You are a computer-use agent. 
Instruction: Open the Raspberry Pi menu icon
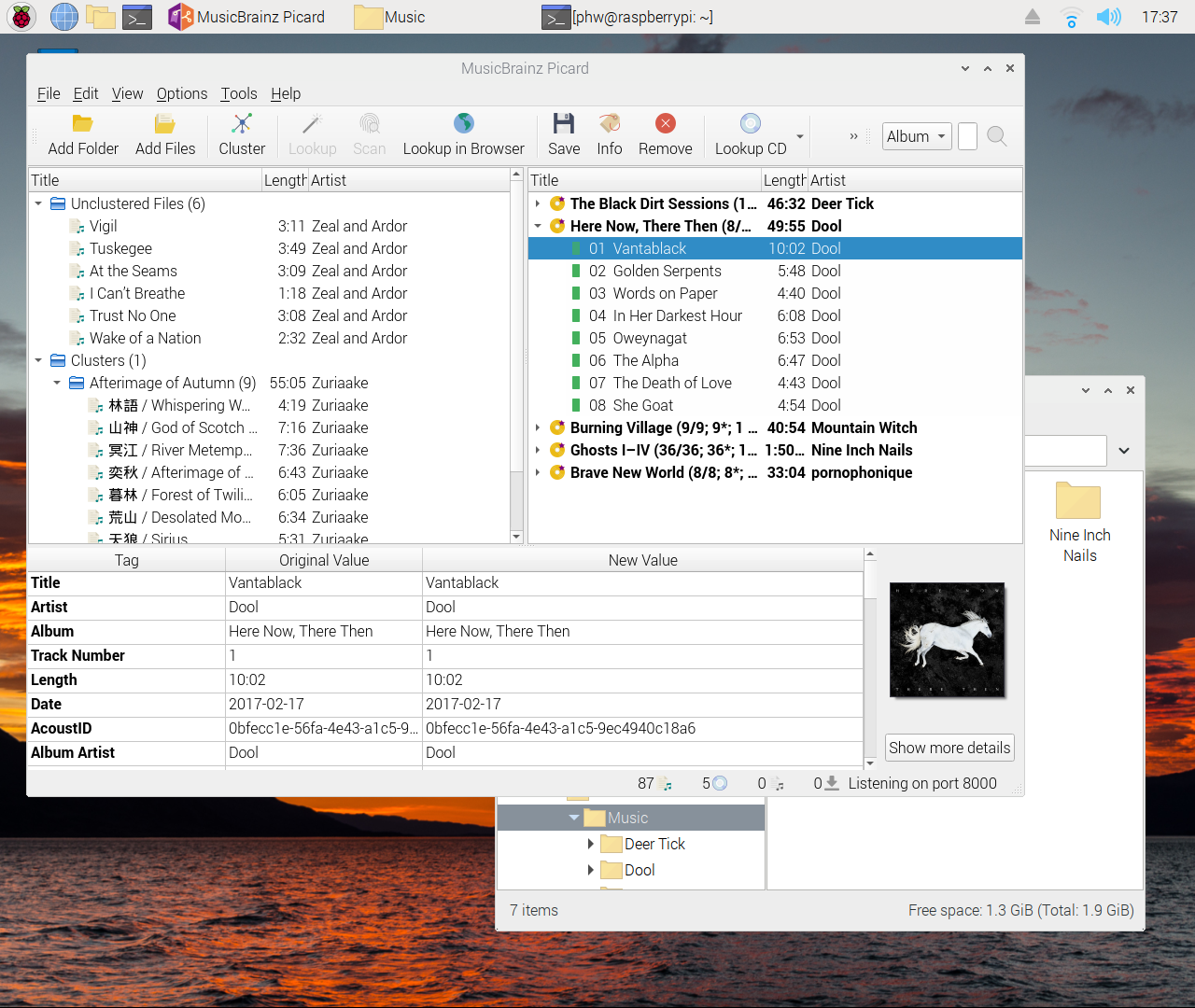click(21, 17)
